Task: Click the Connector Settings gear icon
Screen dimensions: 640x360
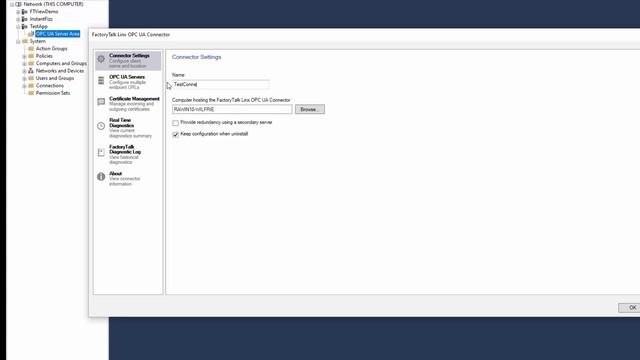Action: coord(101,59)
